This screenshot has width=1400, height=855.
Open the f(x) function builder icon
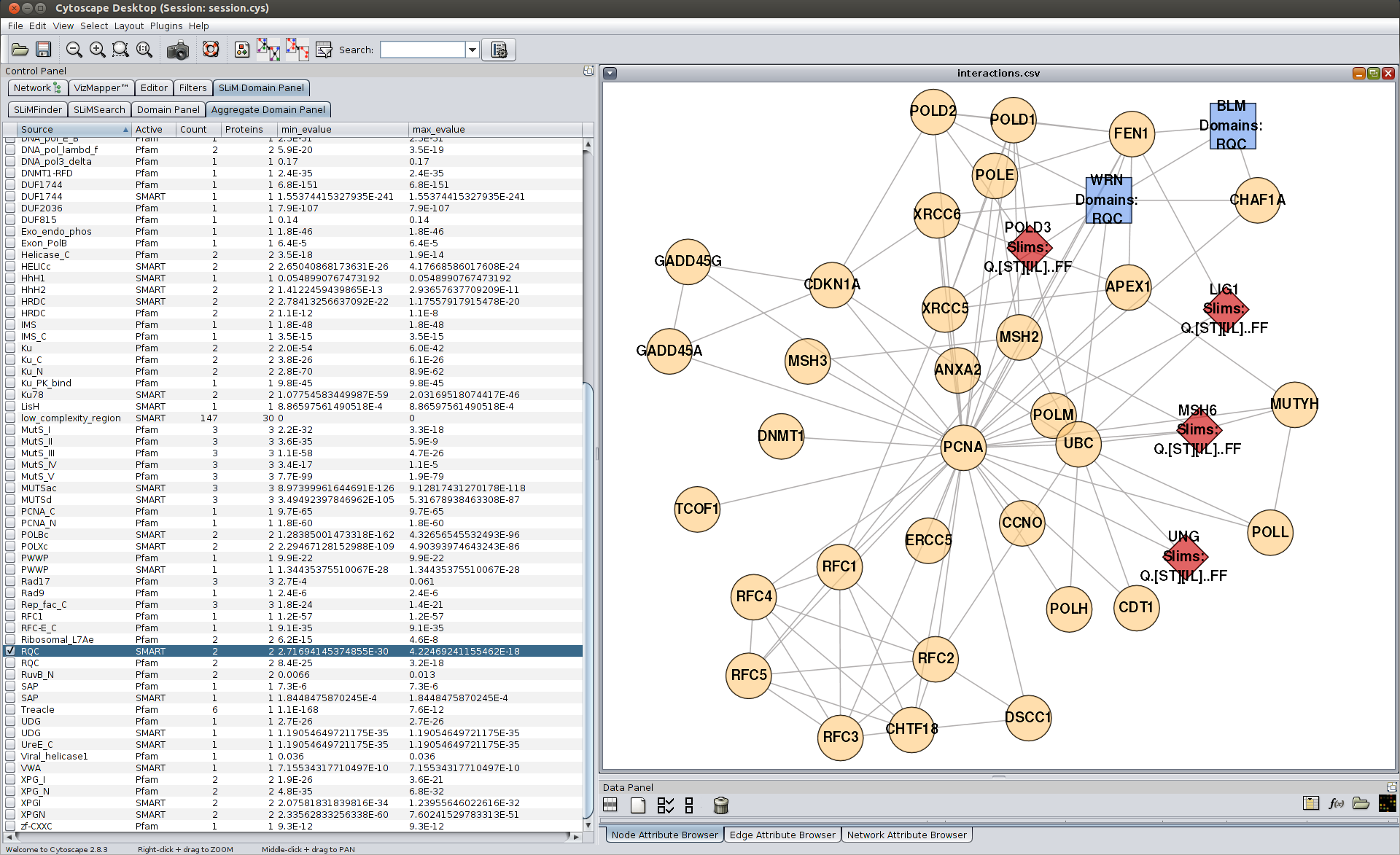coord(1336,803)
